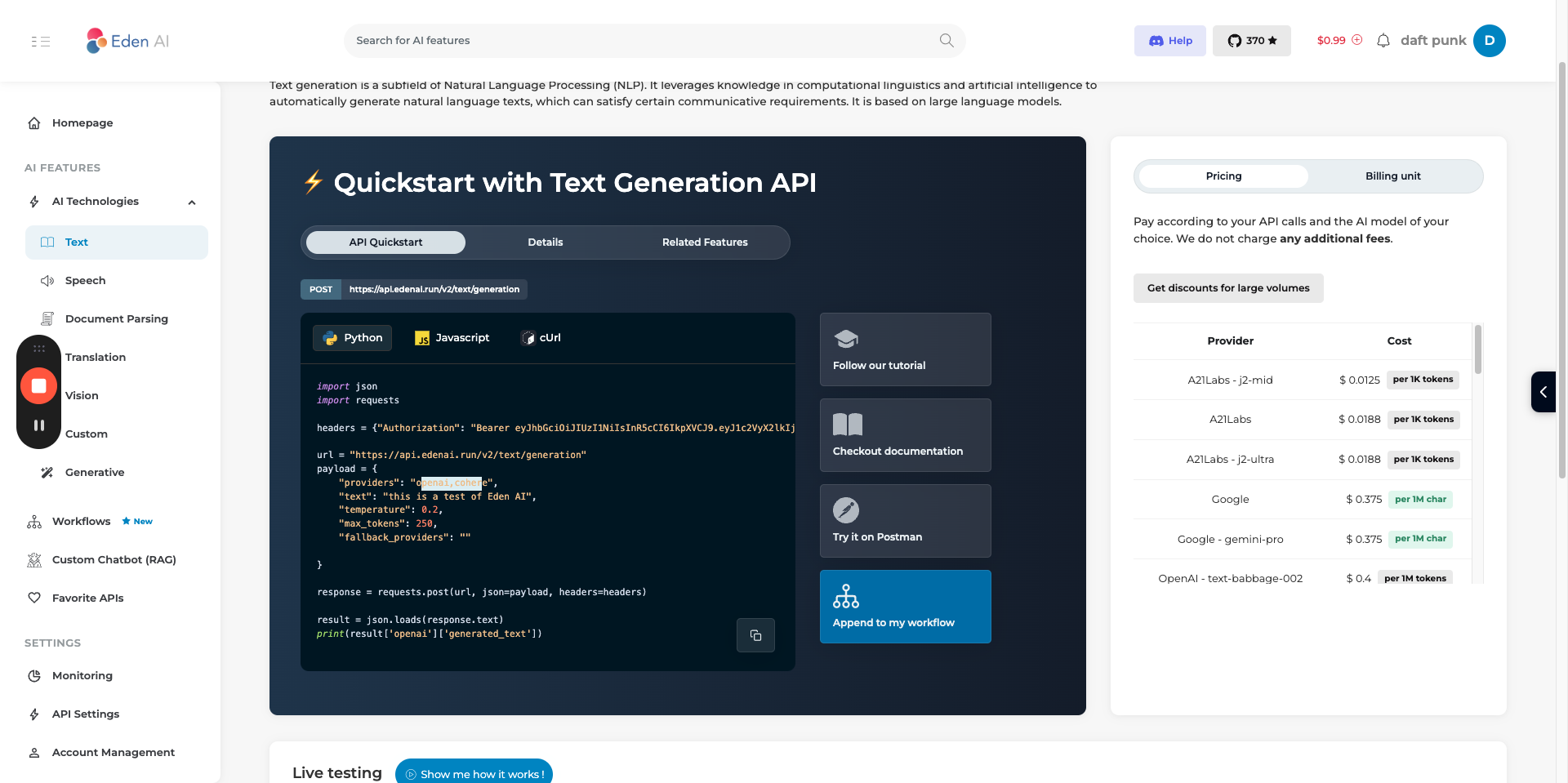Switch to the Billing unit tab

point(1393,176)
